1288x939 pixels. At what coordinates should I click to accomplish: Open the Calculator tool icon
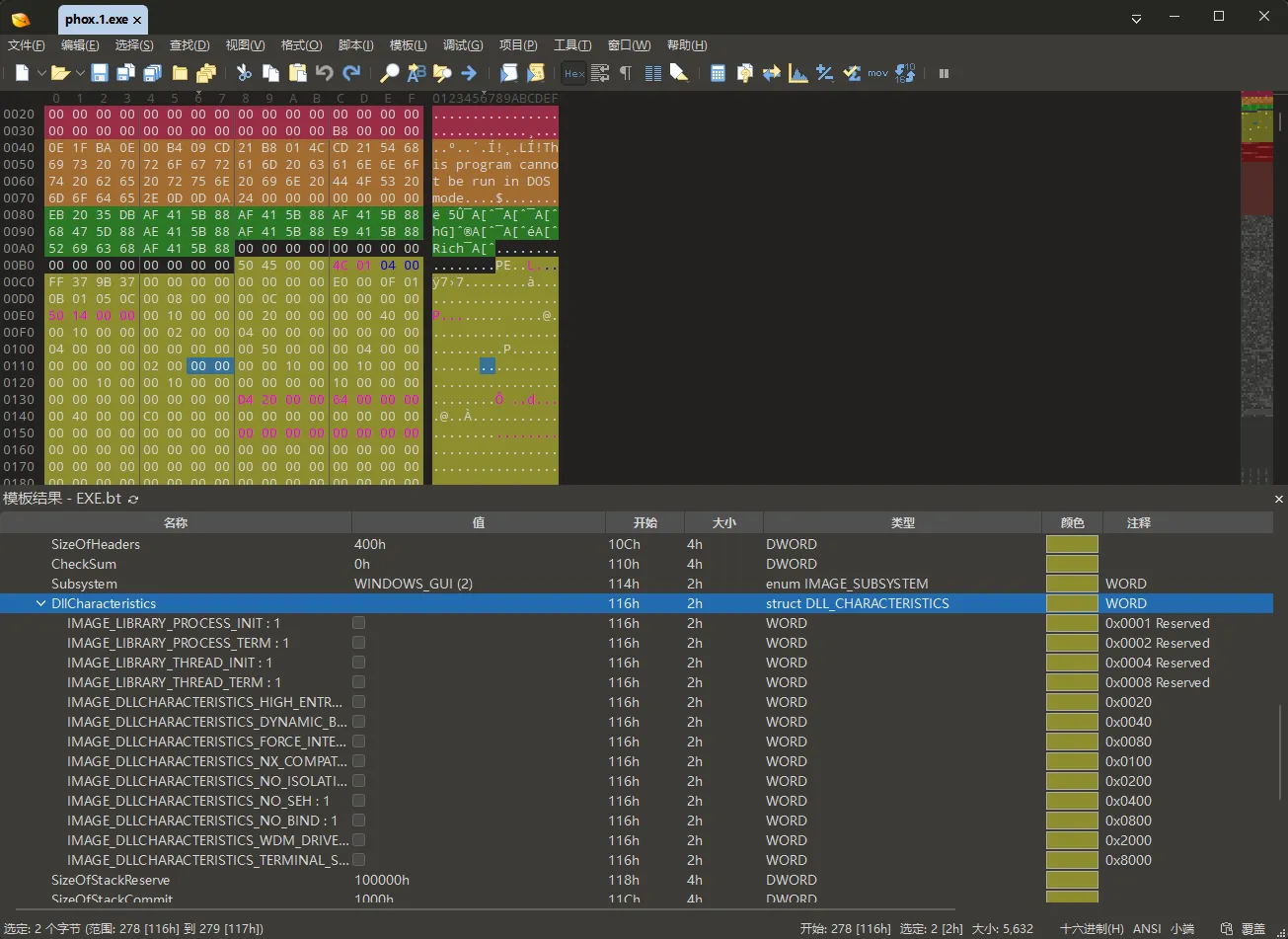click(x=719, y=73)
